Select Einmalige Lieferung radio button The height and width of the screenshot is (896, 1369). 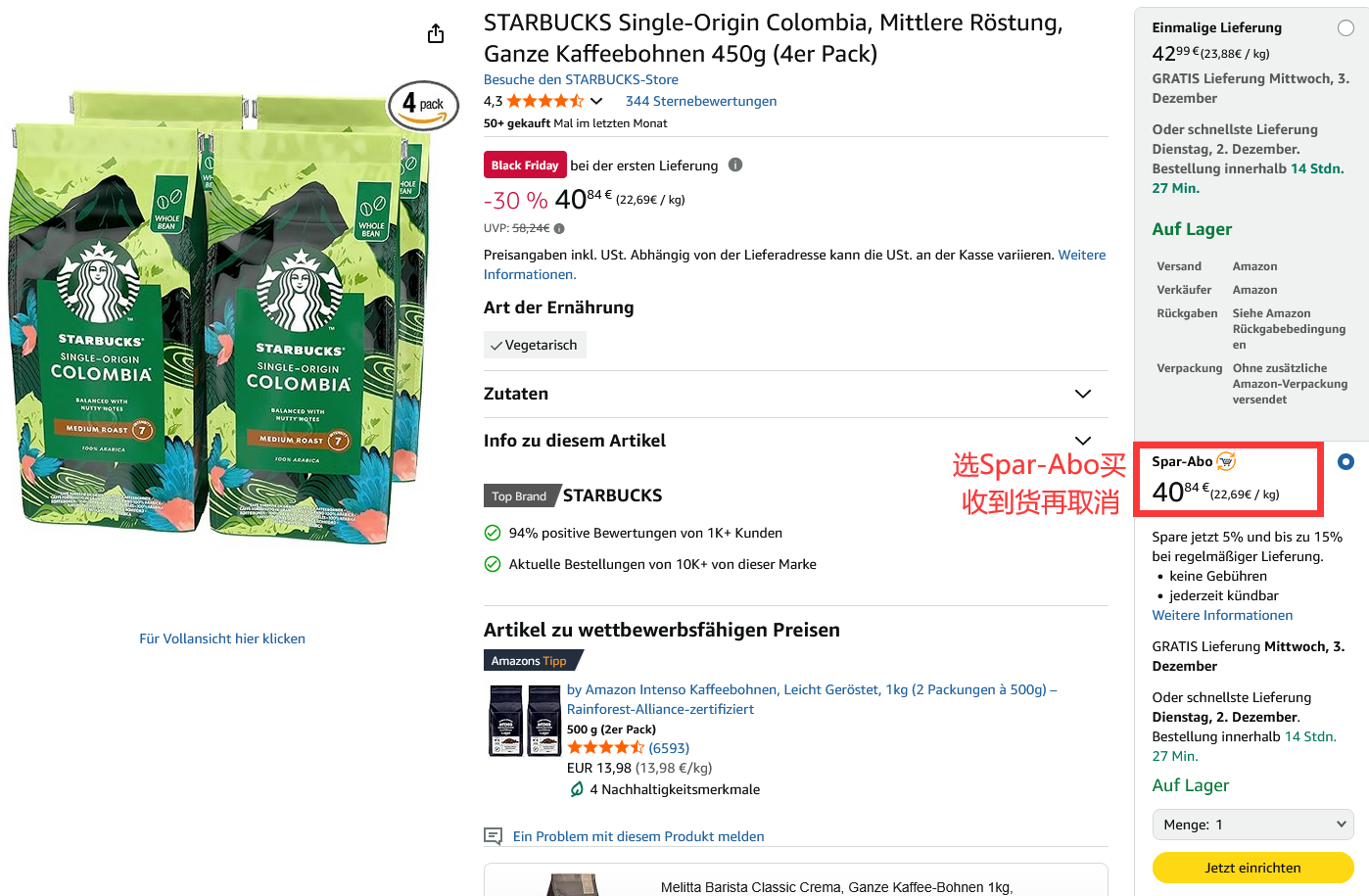[1346, 28]
